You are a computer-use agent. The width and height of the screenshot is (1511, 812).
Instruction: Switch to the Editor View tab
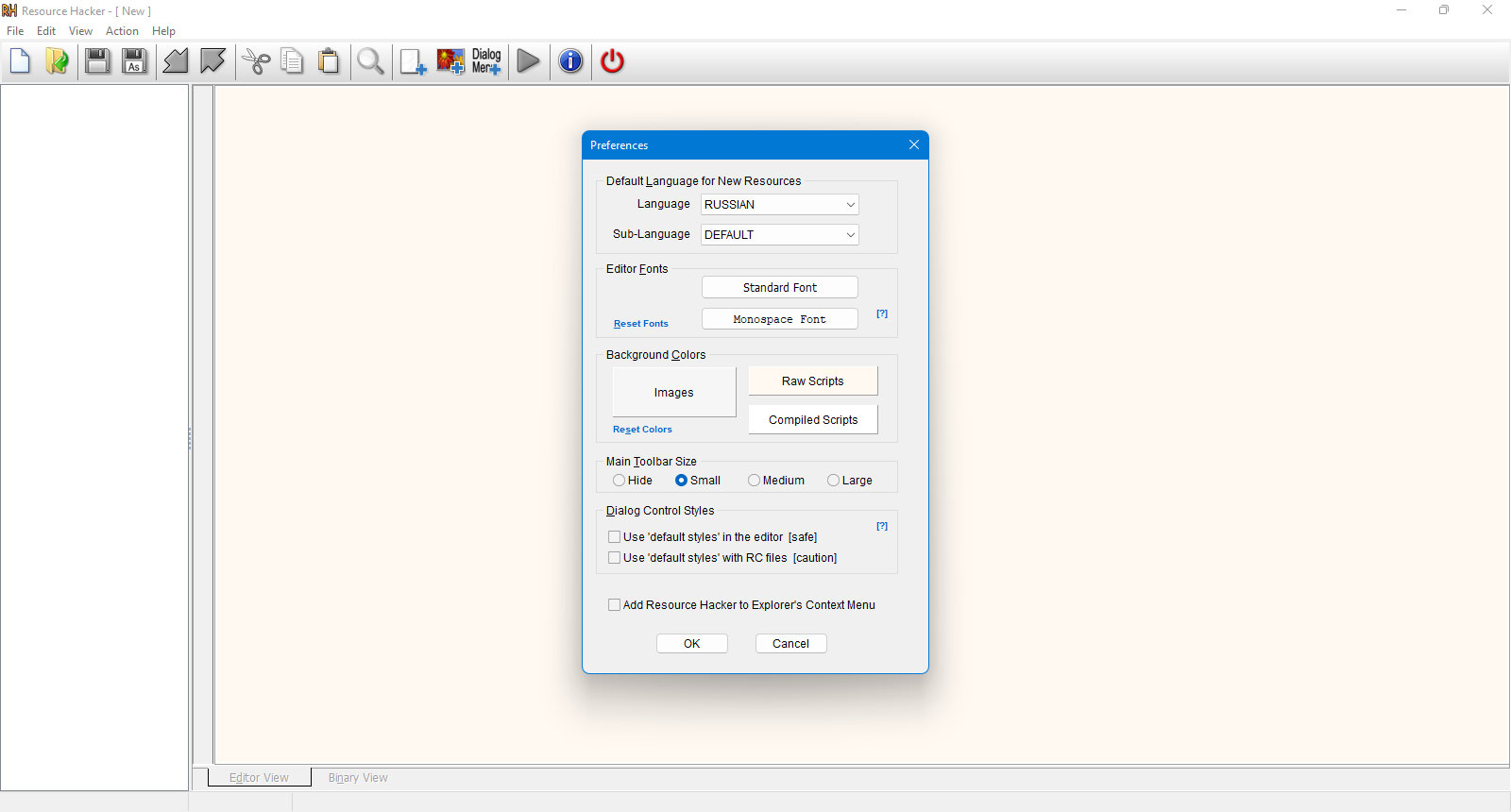(260, 778)
